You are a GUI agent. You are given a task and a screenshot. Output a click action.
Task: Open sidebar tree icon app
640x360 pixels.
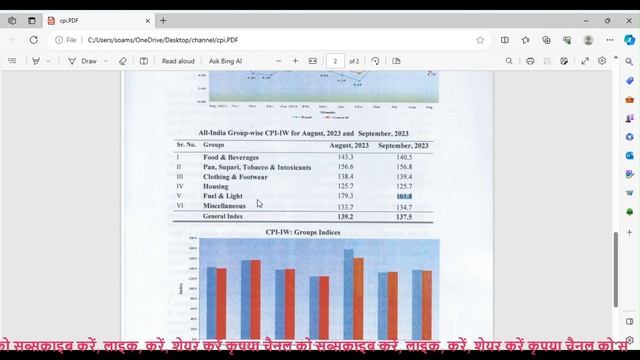[629, 212]
